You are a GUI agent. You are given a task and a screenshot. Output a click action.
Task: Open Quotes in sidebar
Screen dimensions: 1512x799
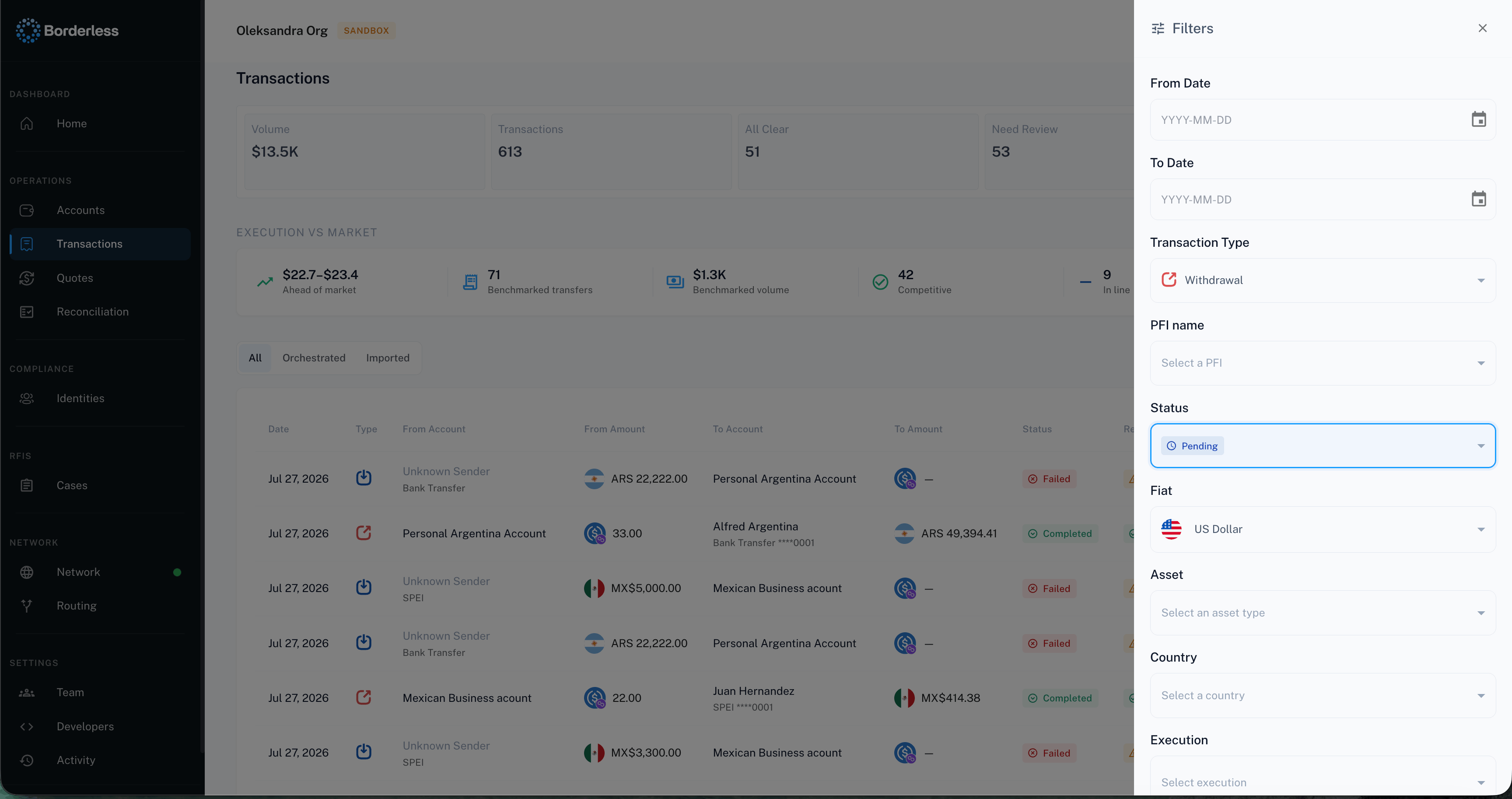[x=100, y=278]
